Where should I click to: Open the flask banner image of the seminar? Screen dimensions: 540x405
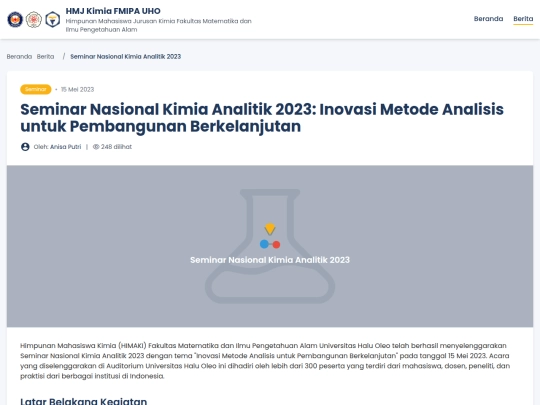point(270,246)
